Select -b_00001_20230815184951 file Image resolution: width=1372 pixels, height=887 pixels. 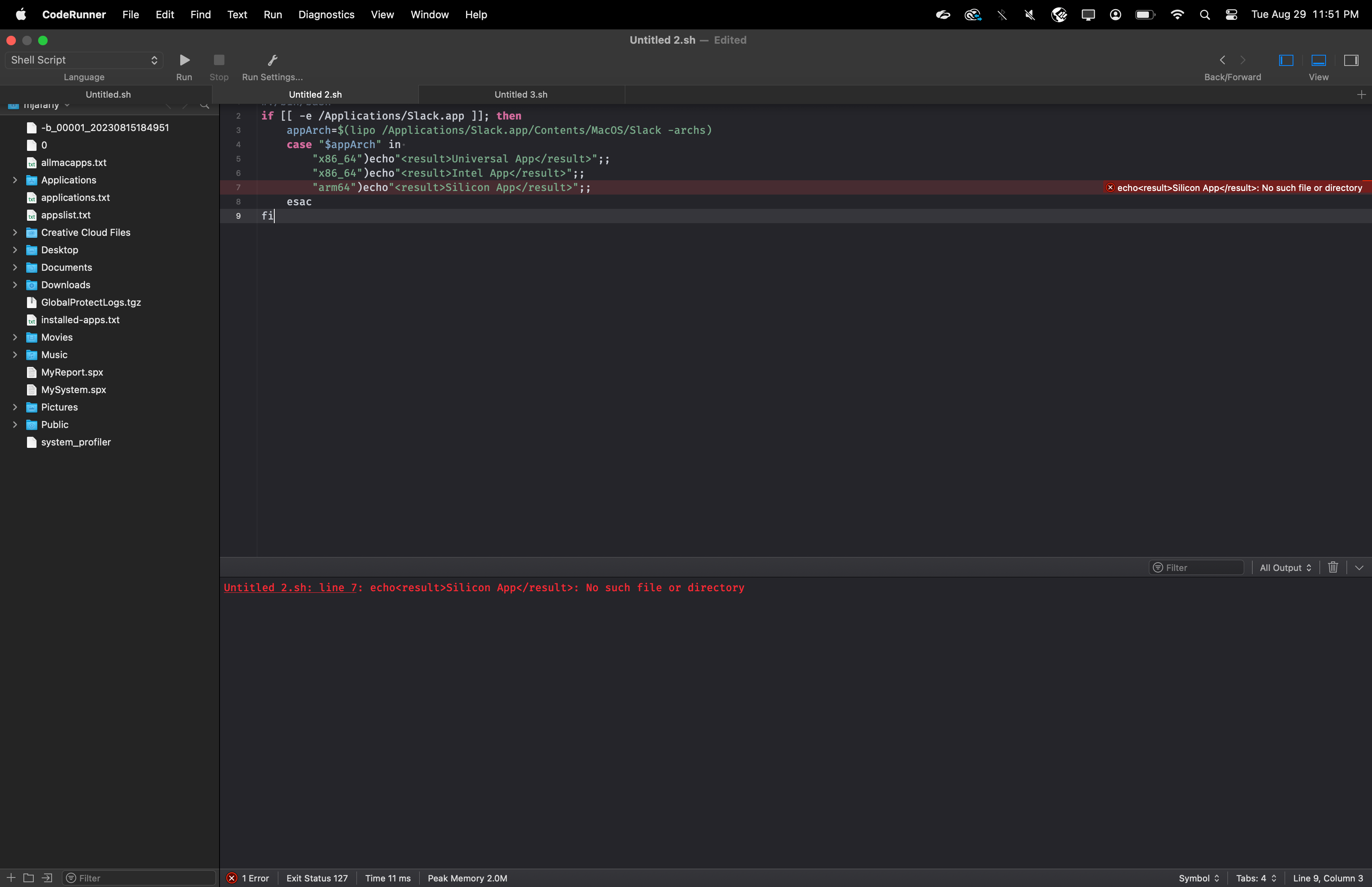(105, 127)
